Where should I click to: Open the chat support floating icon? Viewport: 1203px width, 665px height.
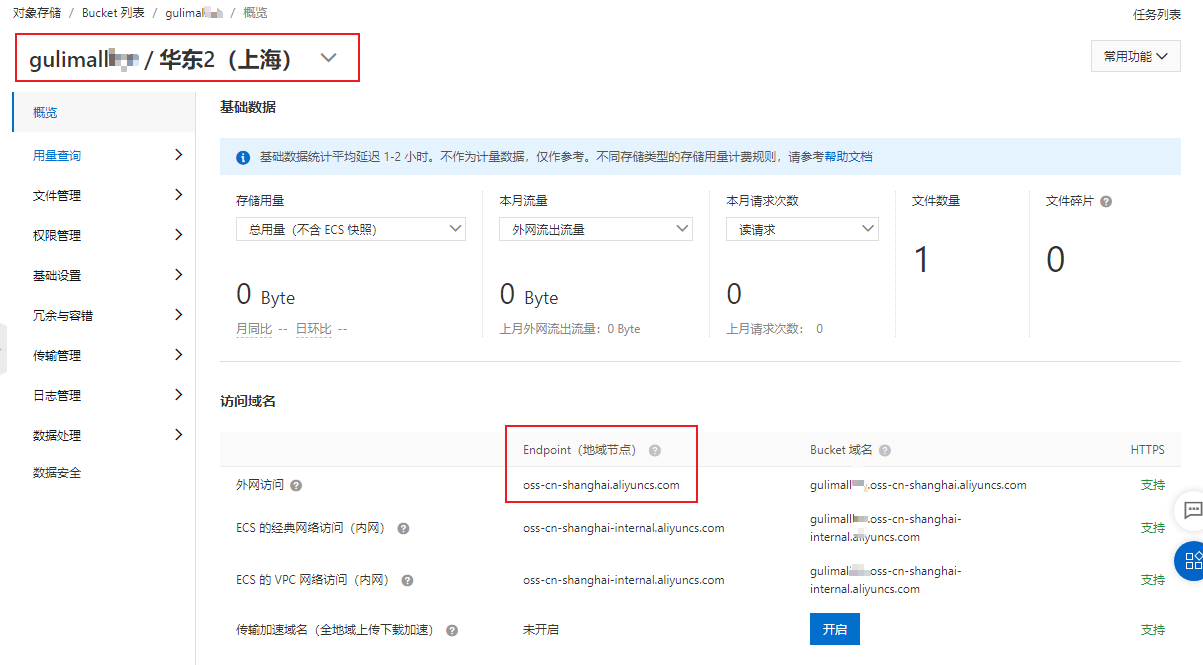(1191, 510)
